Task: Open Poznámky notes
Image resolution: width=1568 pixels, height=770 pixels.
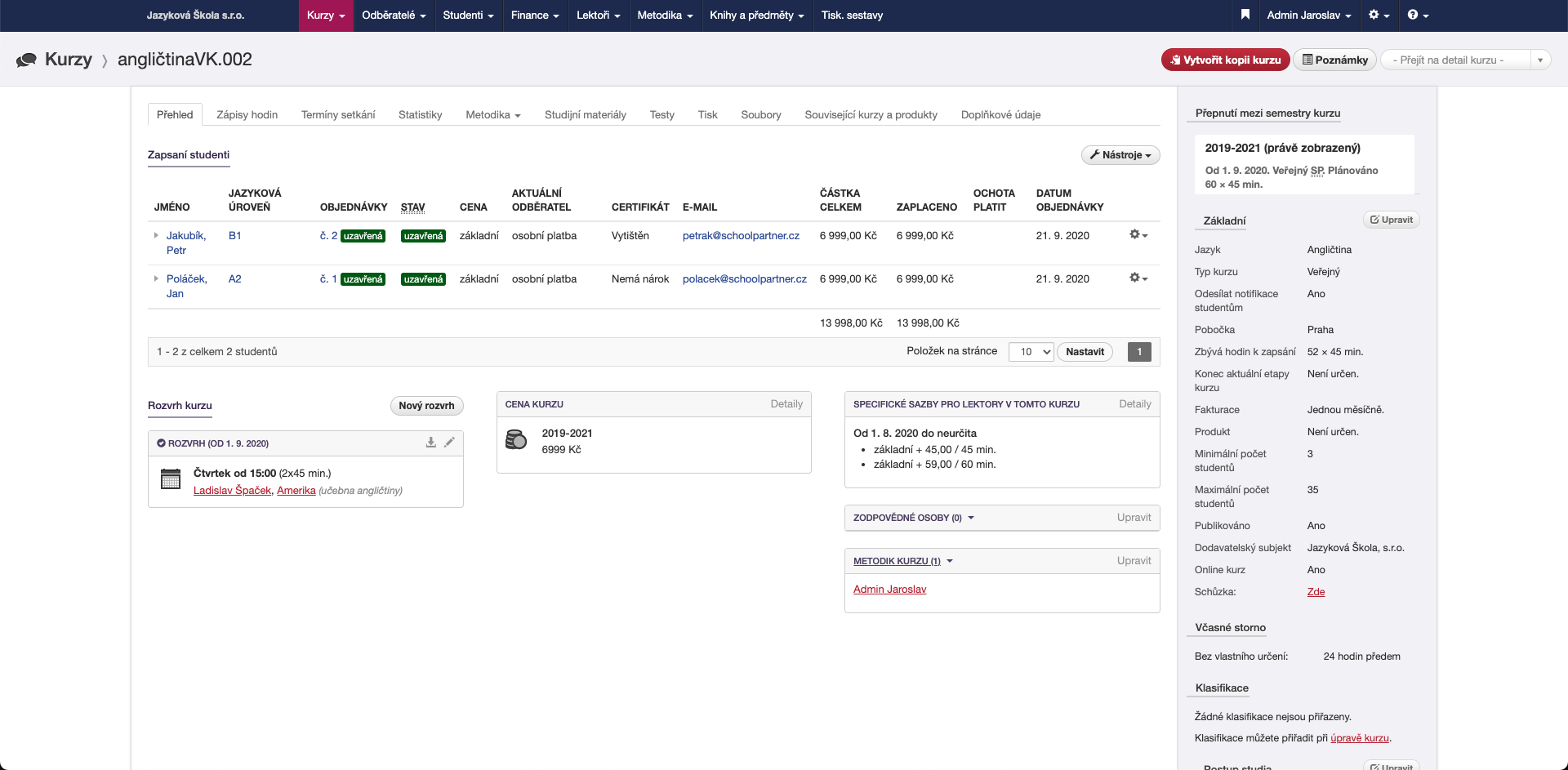Action: coord(1335,60)
